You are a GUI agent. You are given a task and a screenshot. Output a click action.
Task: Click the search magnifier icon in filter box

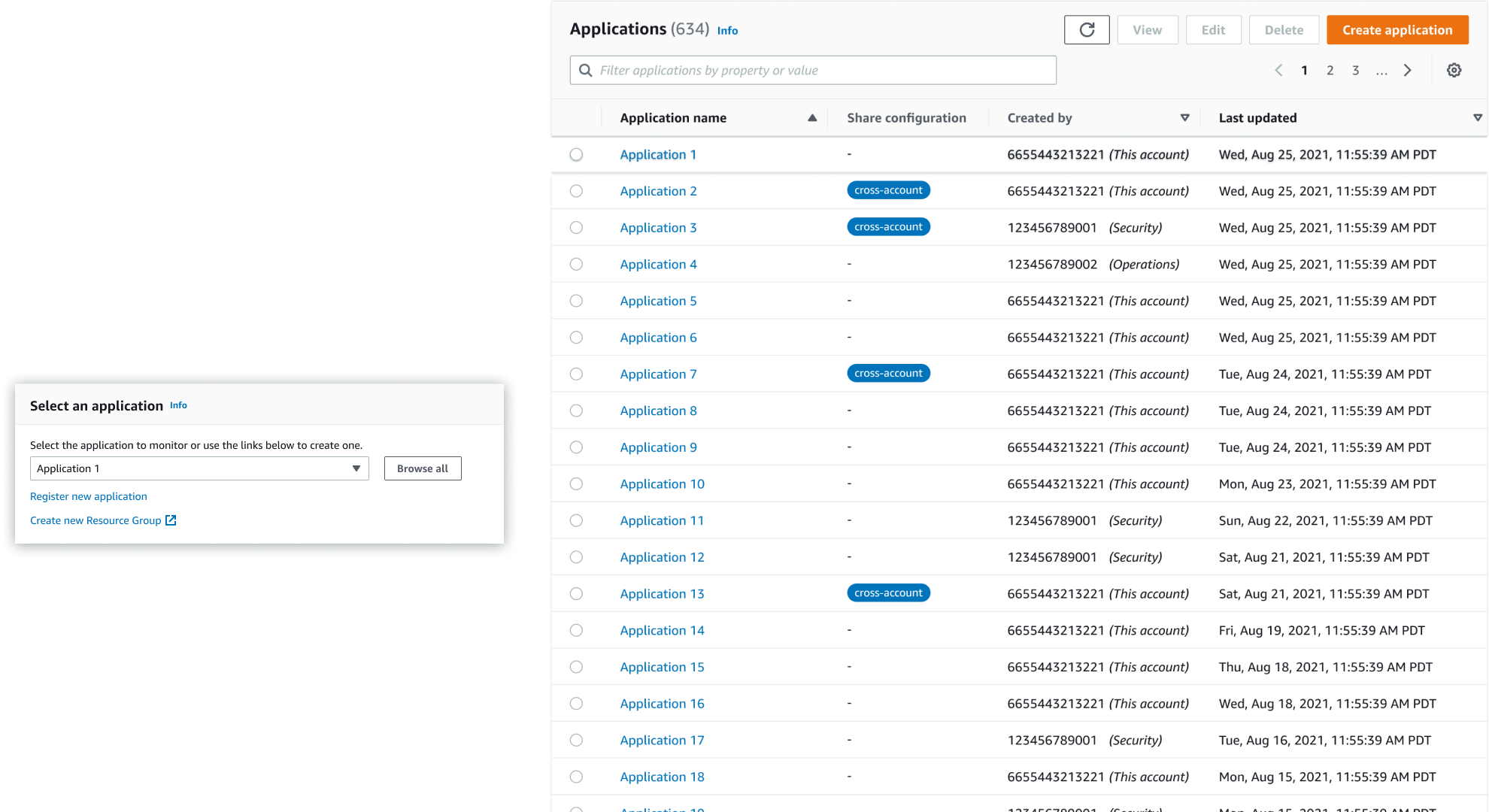(586, 71)
